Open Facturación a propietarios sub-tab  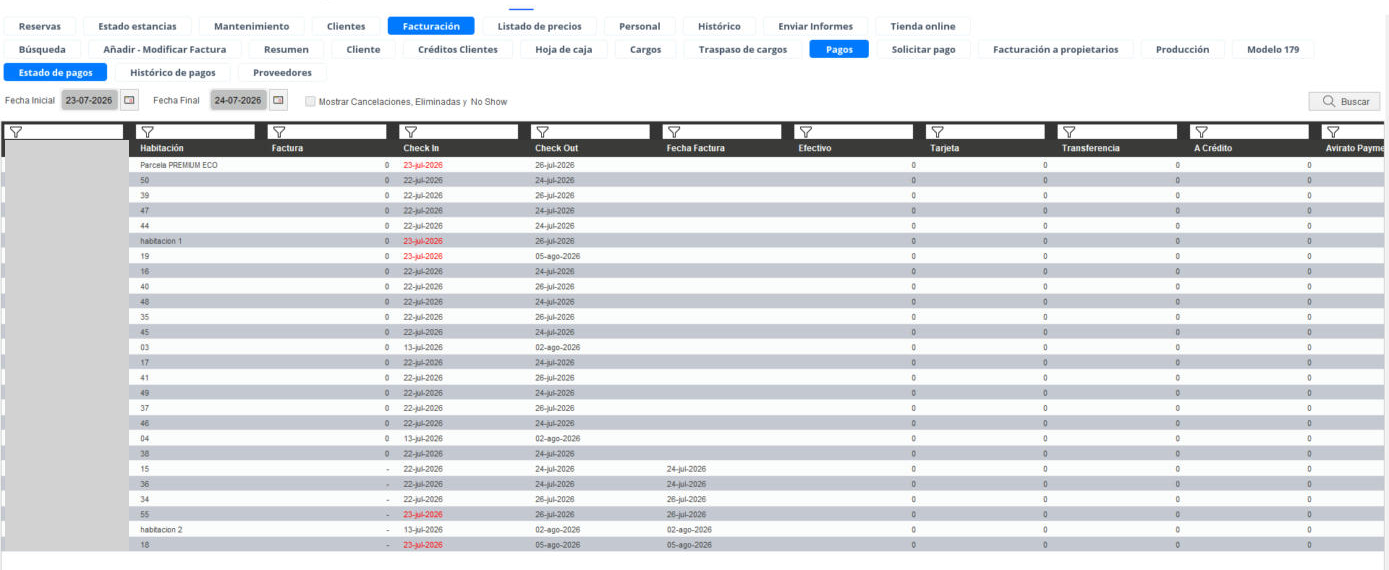[x=1056, y=49]
